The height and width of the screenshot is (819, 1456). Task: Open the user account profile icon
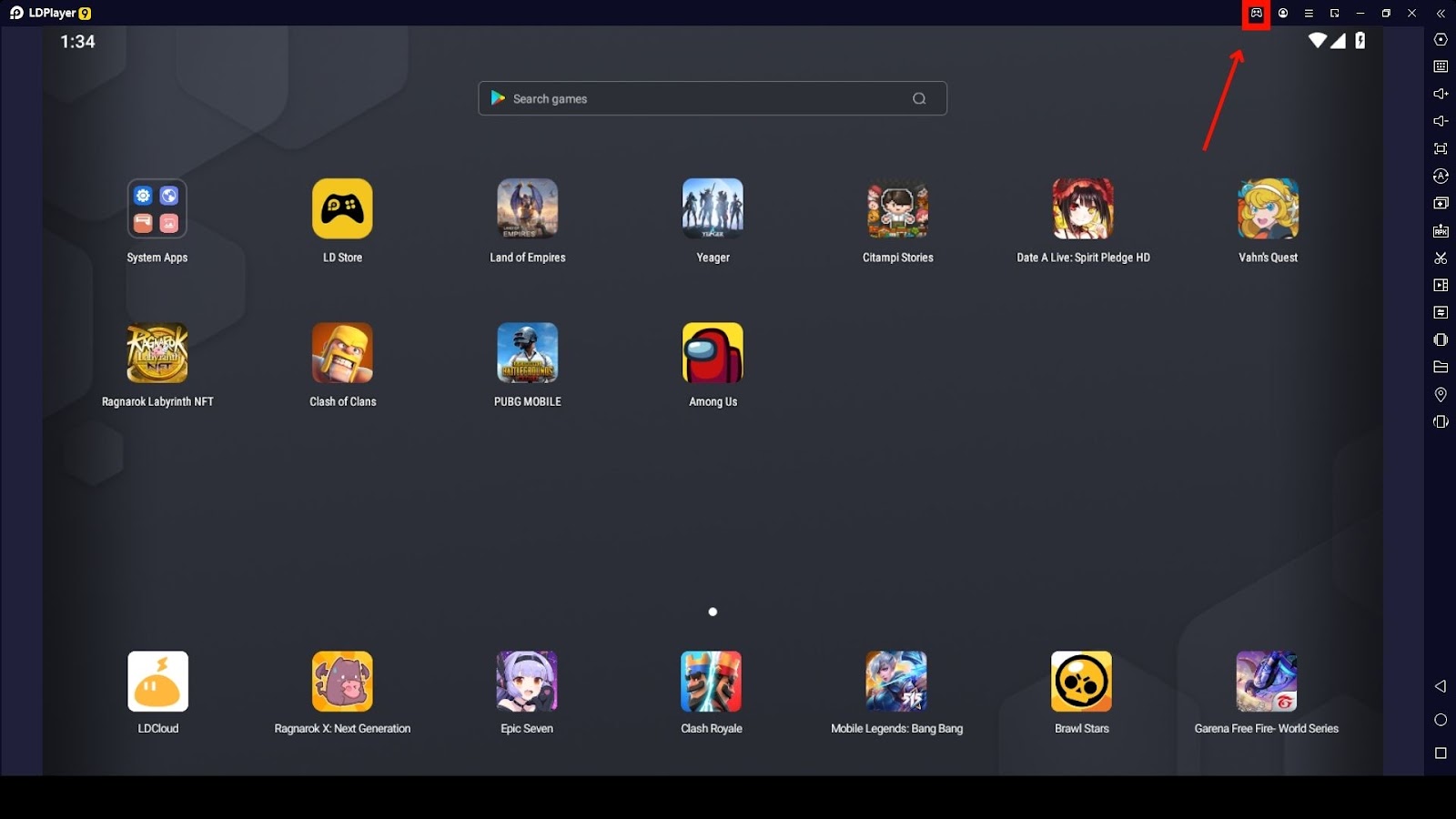[1283, 14]
